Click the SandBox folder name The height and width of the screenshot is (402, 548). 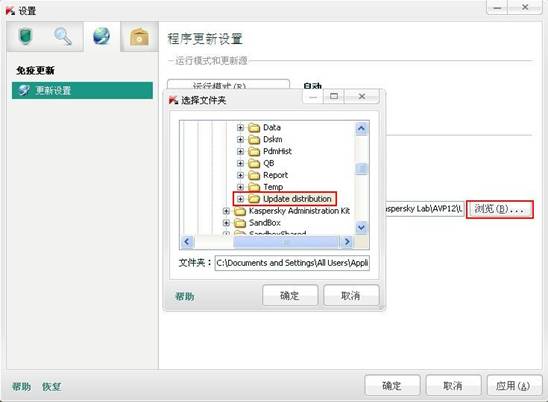(265, 223)
